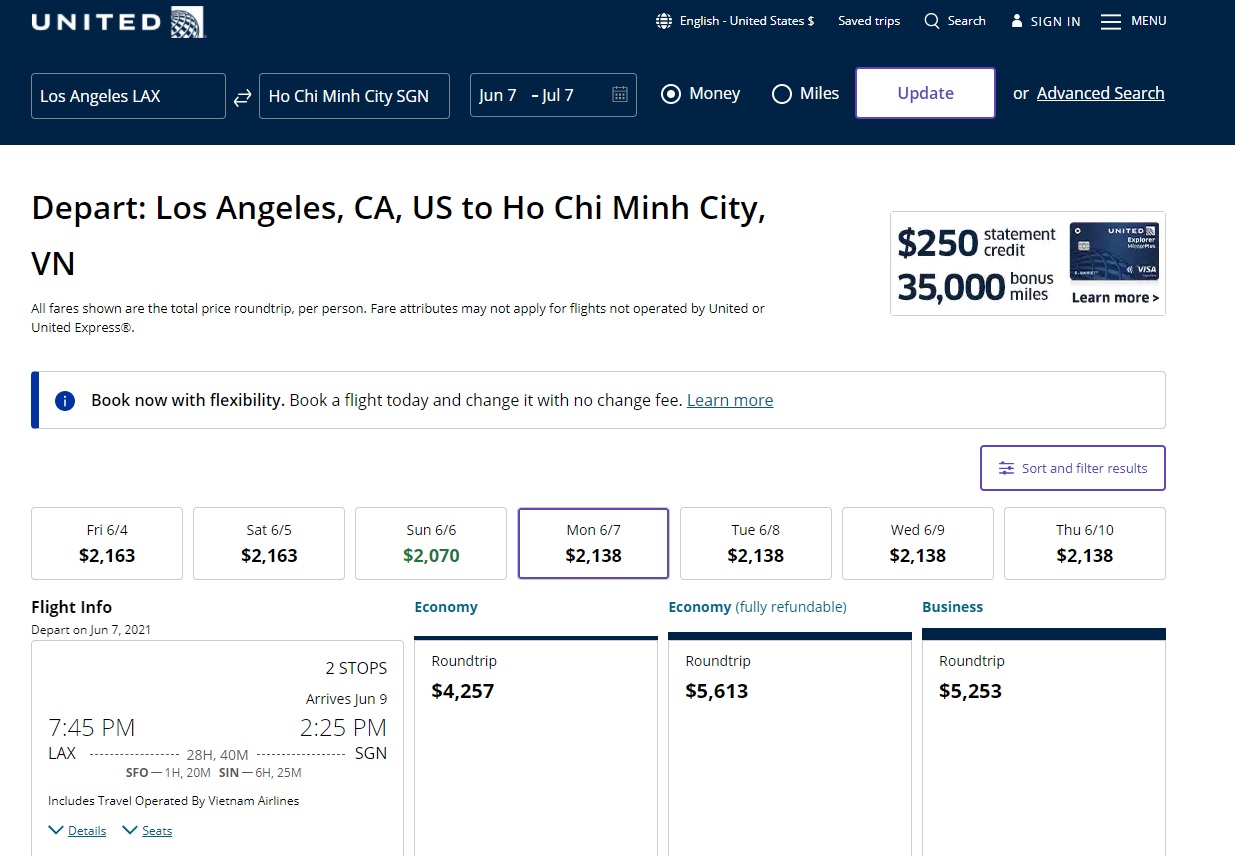Expand the Seats chevron
1235x856 pixels.
[x=130, y=830]
